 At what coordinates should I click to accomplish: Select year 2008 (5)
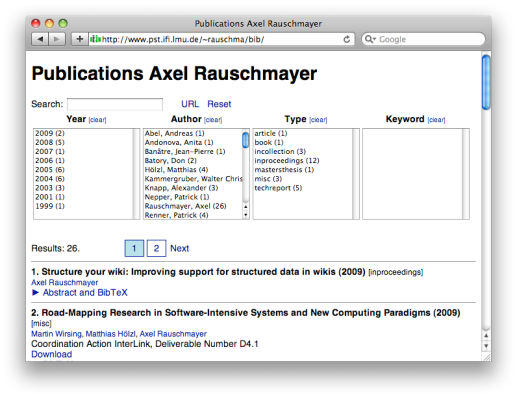click(x=50, y=142)
